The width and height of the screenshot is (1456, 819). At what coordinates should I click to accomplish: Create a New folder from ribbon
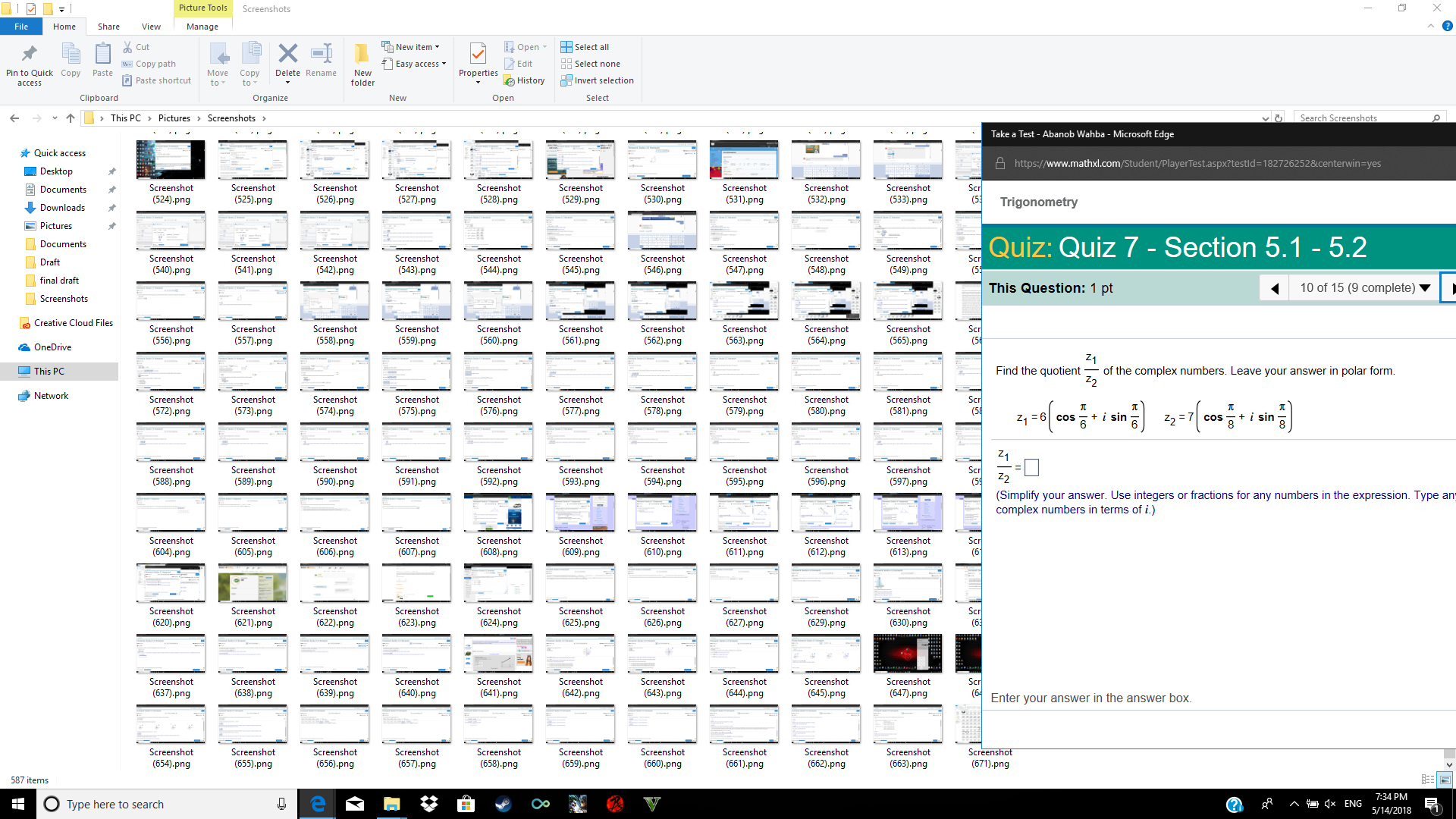pyautogui.click(x=362, y=64)
